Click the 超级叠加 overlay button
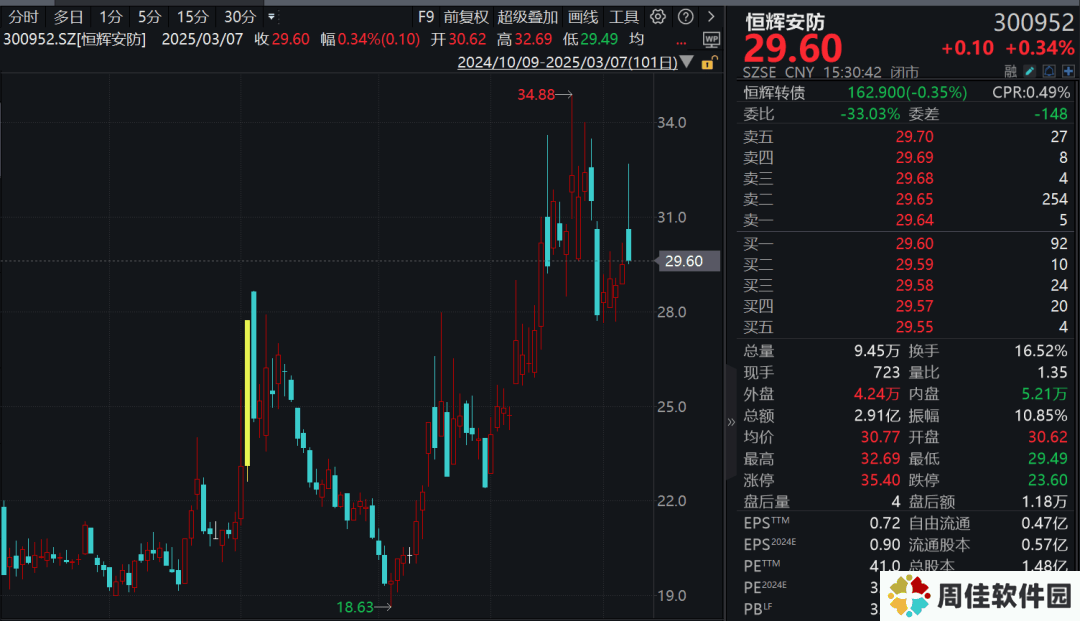Screen dimensions: 1080x621 (528, 17)
